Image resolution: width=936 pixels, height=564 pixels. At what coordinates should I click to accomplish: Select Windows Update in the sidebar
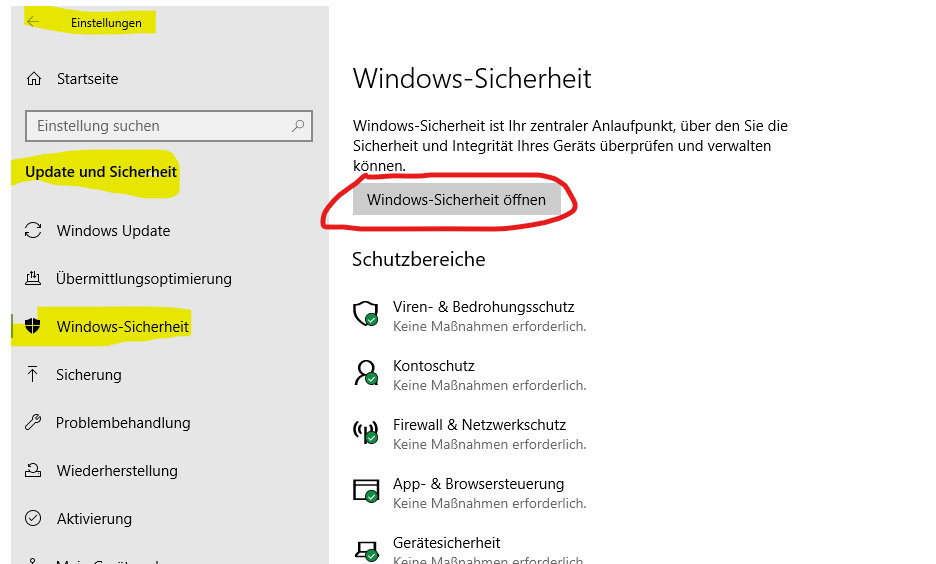pos(113,231)
